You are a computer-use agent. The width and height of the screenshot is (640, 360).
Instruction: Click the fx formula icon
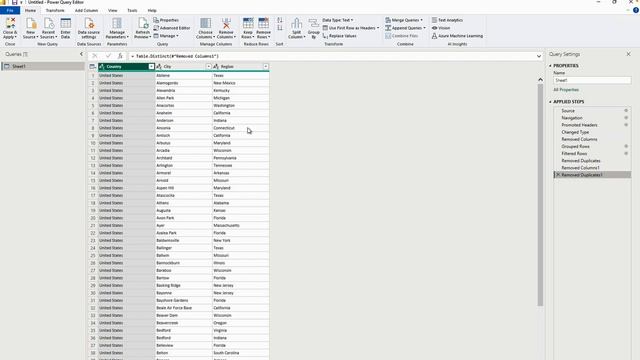[120, 56]
